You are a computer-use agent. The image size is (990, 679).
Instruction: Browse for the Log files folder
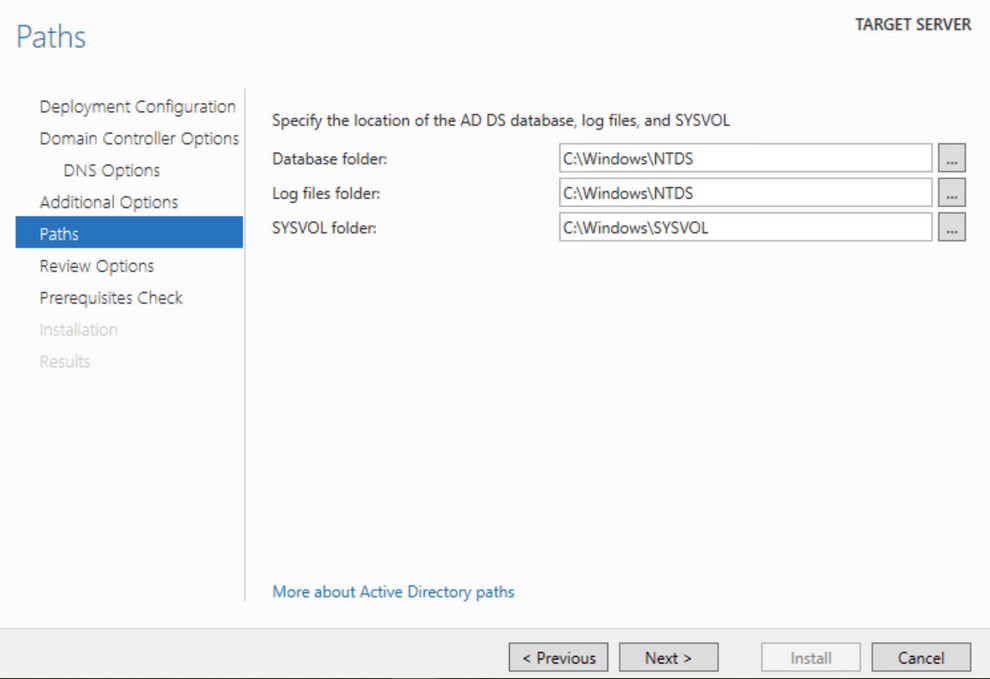click(951, 193)
